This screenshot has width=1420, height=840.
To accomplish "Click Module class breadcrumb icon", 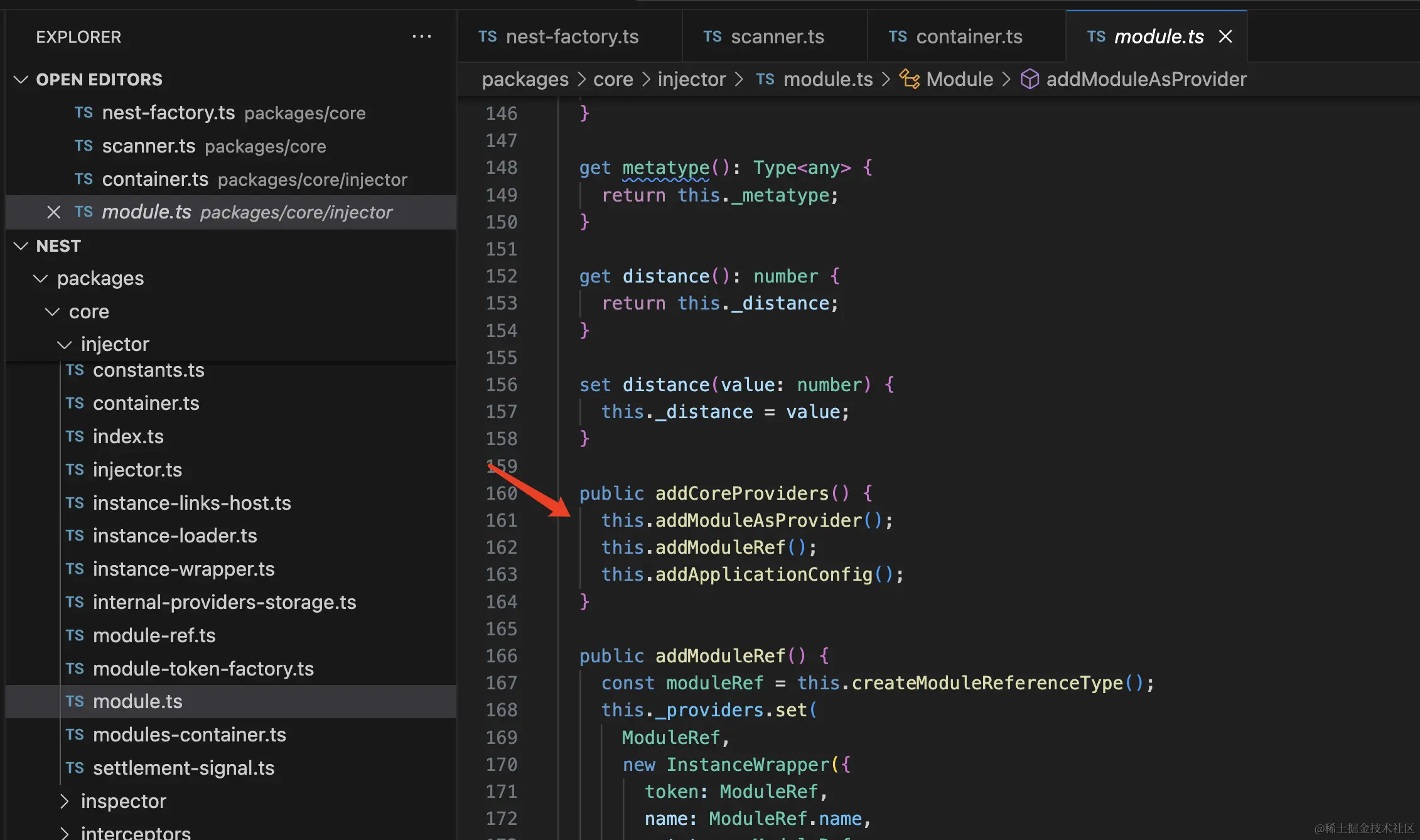I will (x=910, y=79).
